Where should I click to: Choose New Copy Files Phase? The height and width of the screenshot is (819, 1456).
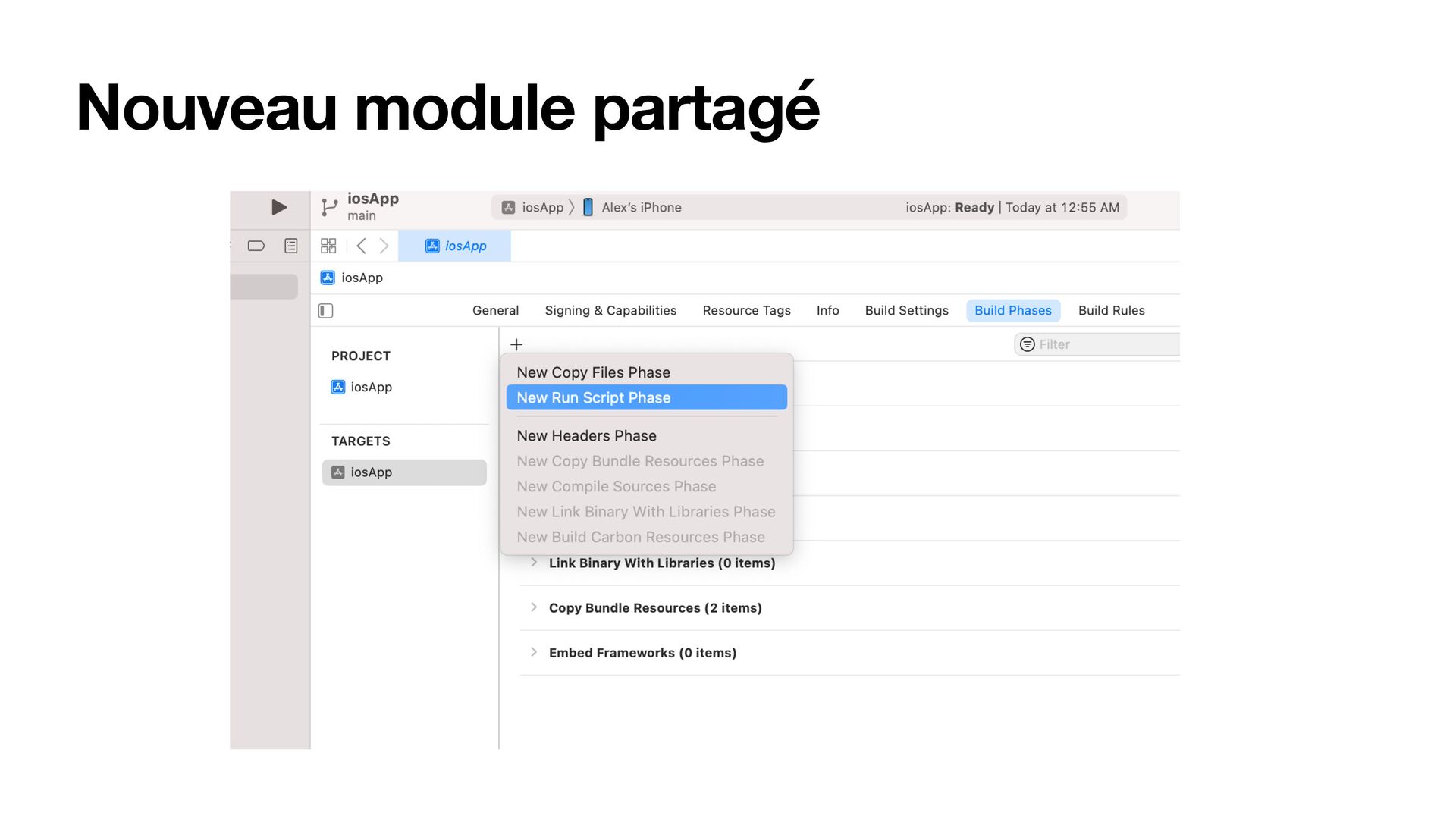646,372
